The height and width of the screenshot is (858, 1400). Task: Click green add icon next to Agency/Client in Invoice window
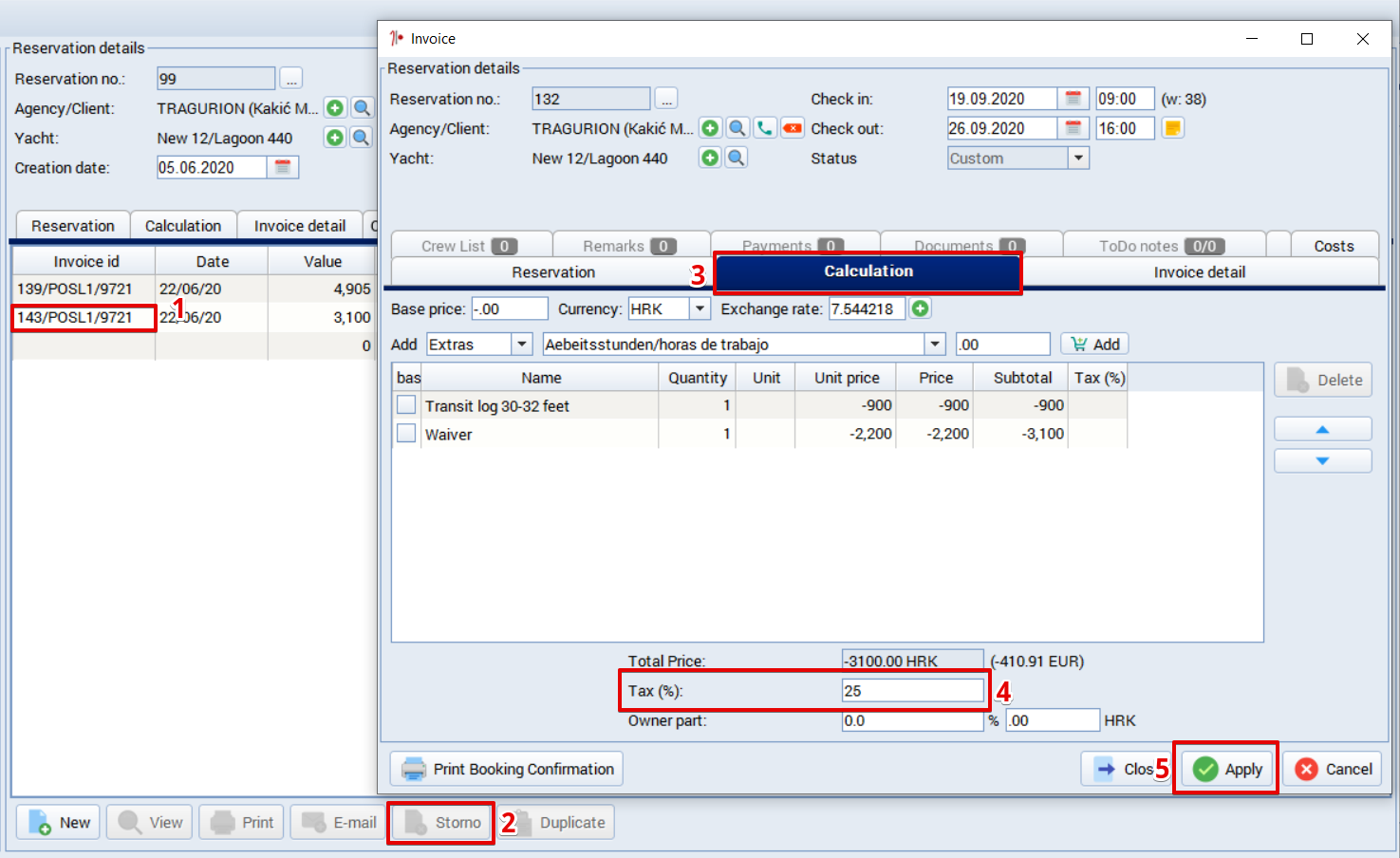click(x=710, y=128)
